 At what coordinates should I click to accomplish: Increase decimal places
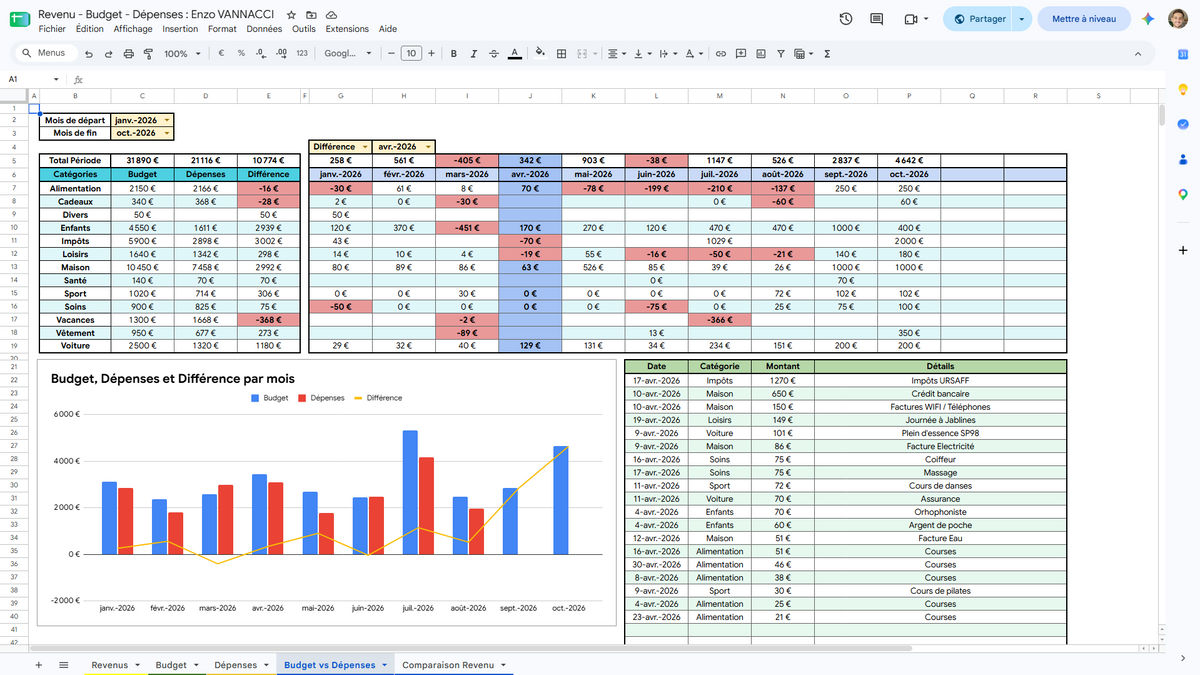click(x=281, y=54)
